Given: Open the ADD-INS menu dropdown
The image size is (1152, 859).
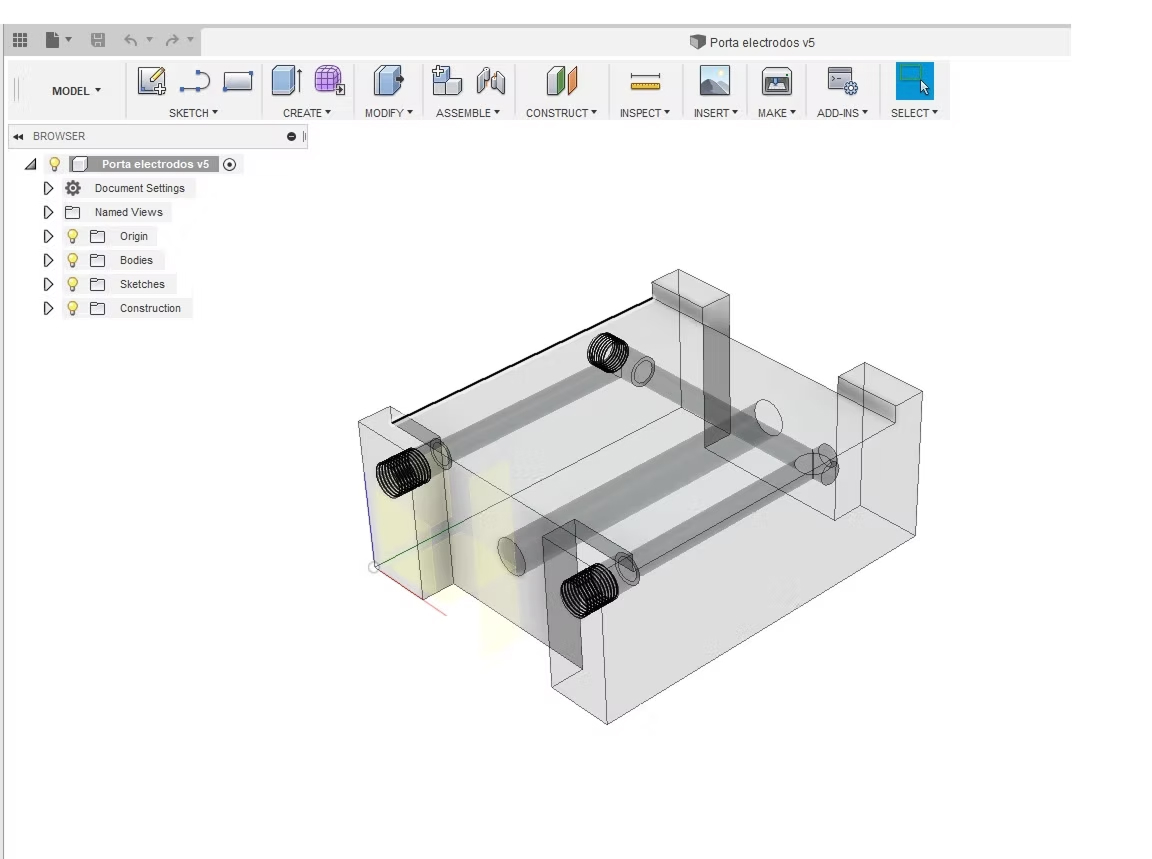Looking at the screenshot, I should pyautogui.click(x=842, y=113).
